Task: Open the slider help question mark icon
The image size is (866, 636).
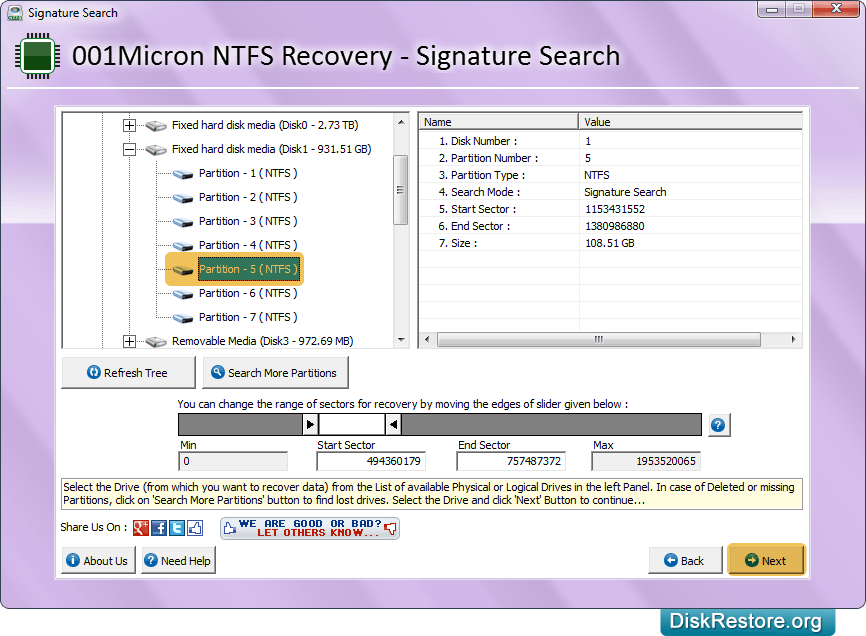Action: tap(718, 425)
